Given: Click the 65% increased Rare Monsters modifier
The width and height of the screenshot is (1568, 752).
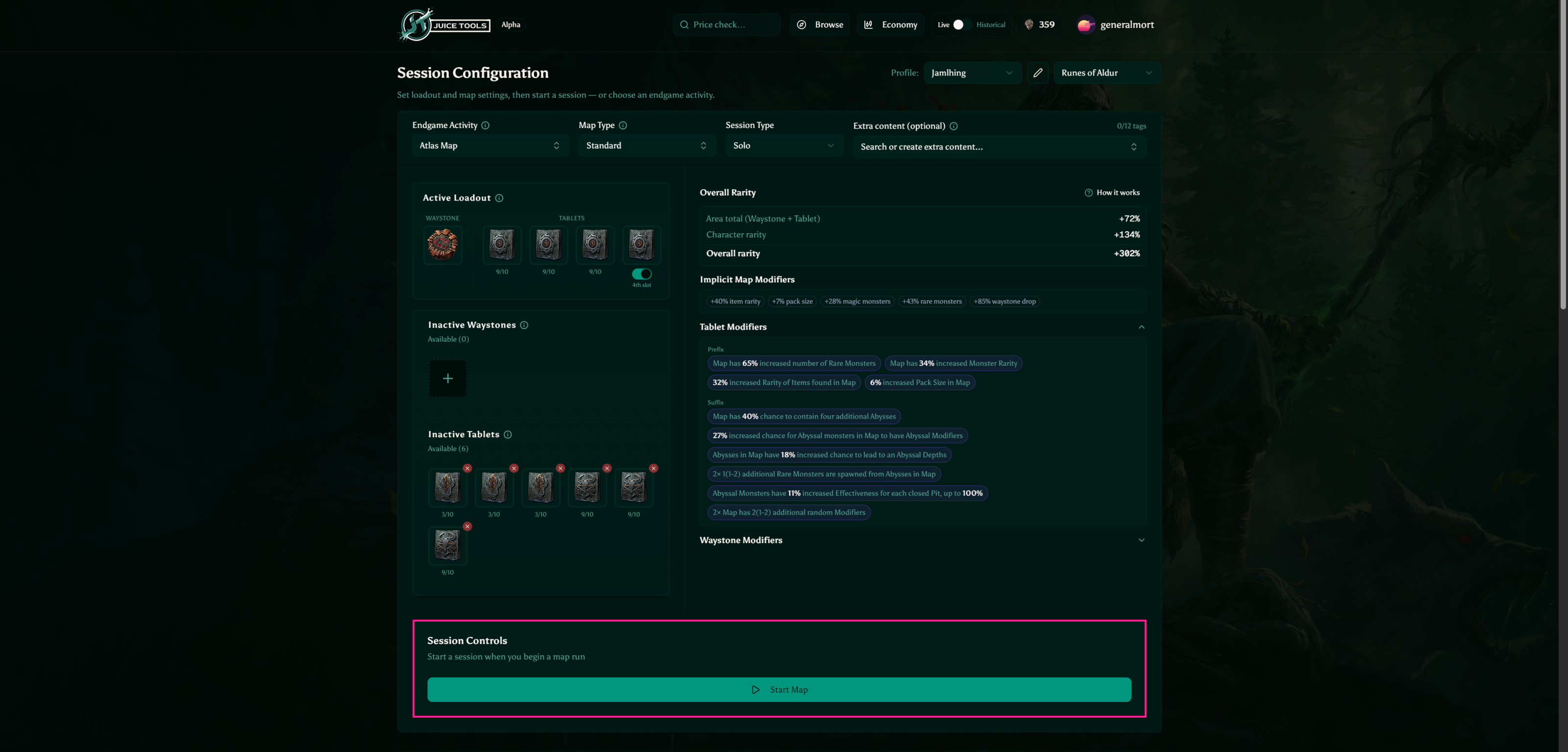Looking at the screenshot, I should [794, 364].
